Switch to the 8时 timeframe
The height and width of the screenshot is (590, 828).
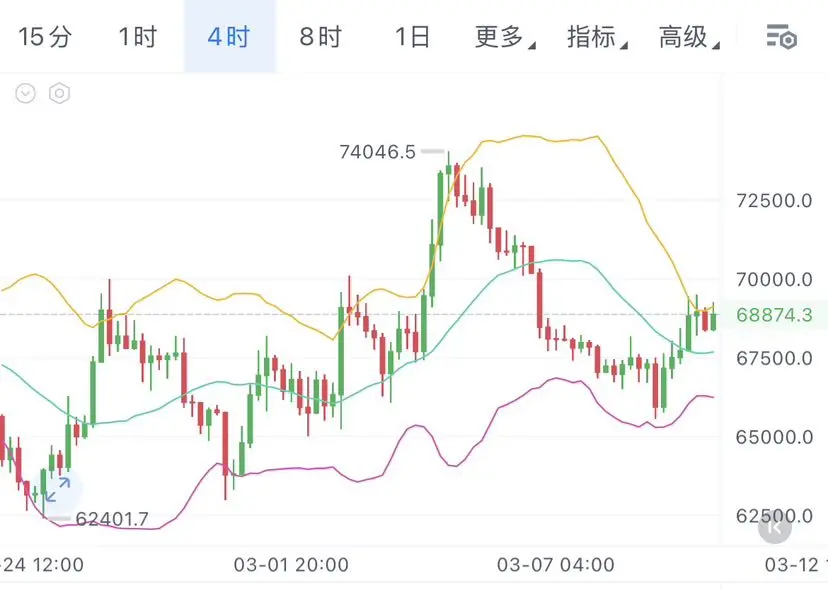coord(321,37)
